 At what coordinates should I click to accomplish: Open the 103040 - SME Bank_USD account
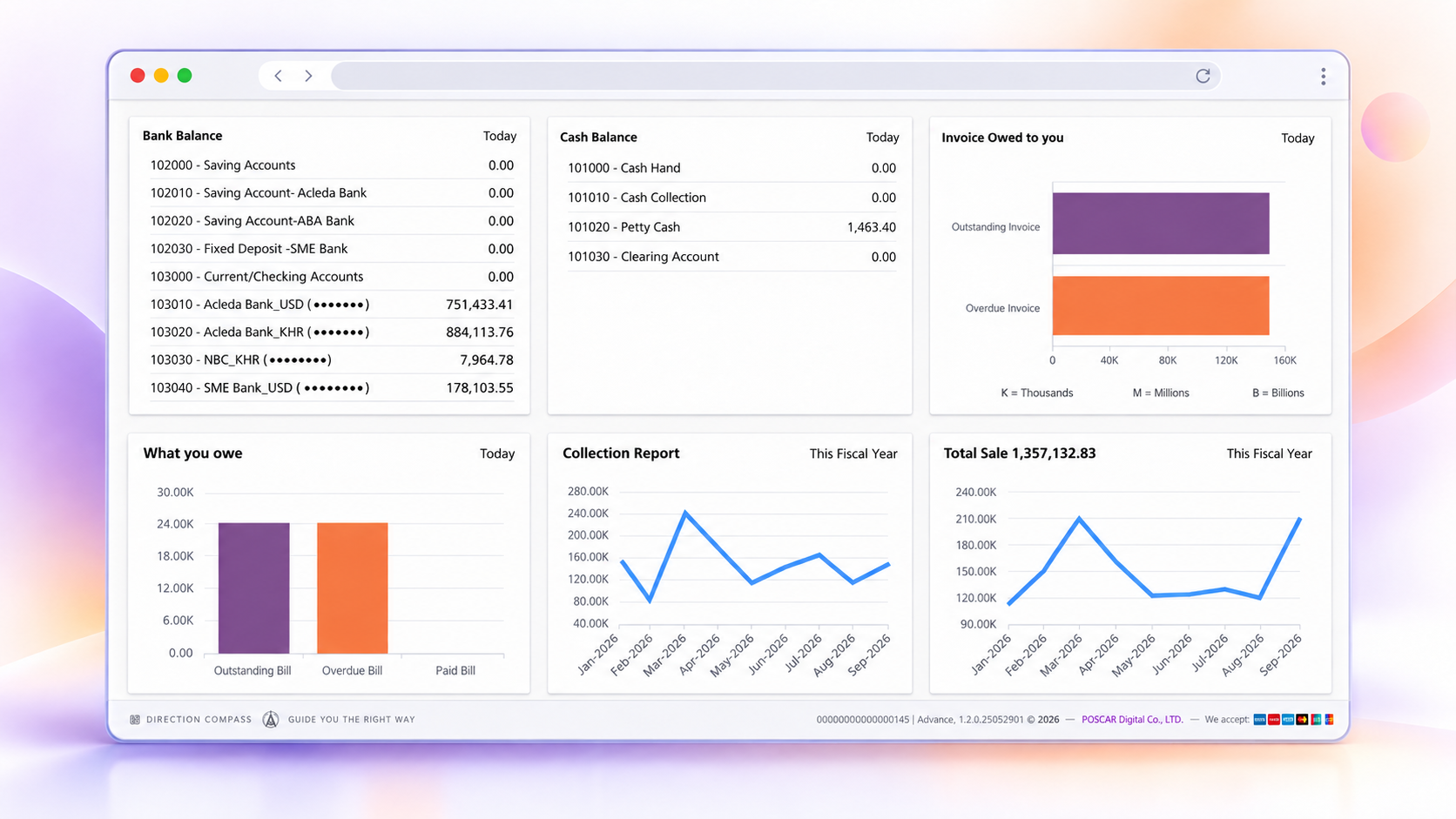[x=332, y=388]
